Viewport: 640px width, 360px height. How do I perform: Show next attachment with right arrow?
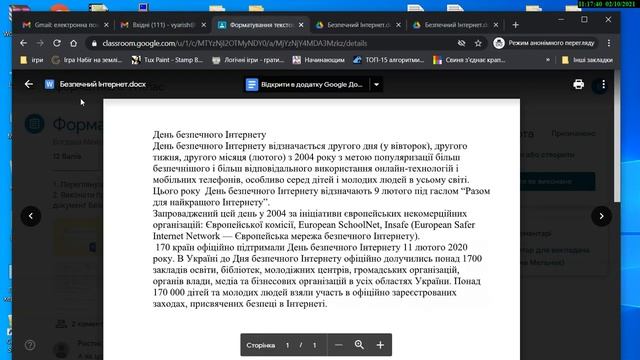tap(601, 216)
